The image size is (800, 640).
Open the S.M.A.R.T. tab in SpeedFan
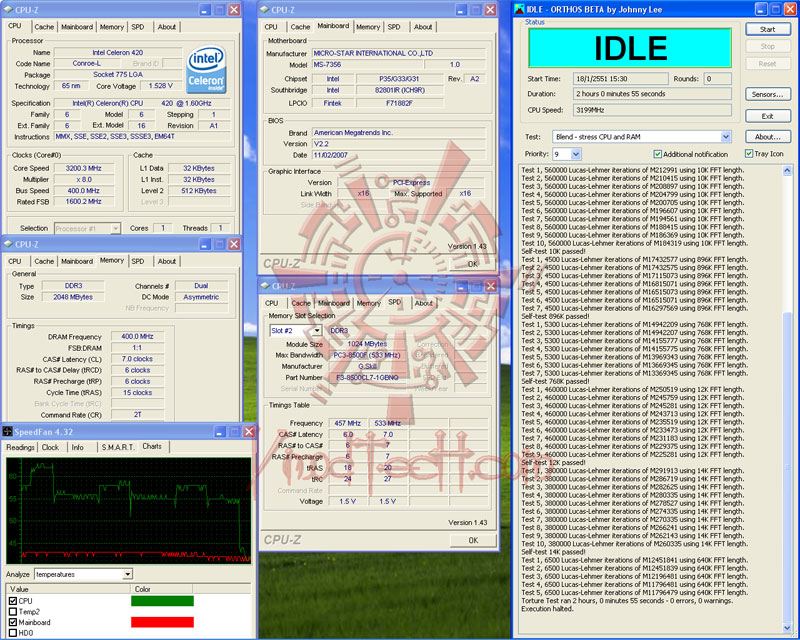116,447
